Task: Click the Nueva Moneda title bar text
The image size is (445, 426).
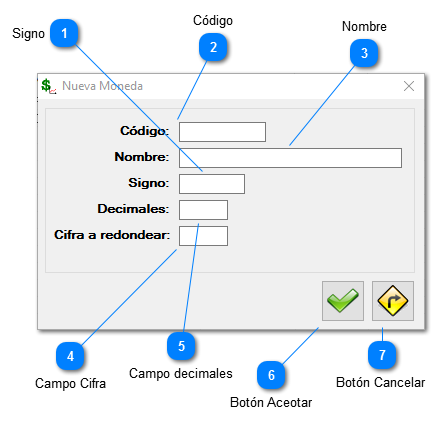Action: (x=102, y=86)
